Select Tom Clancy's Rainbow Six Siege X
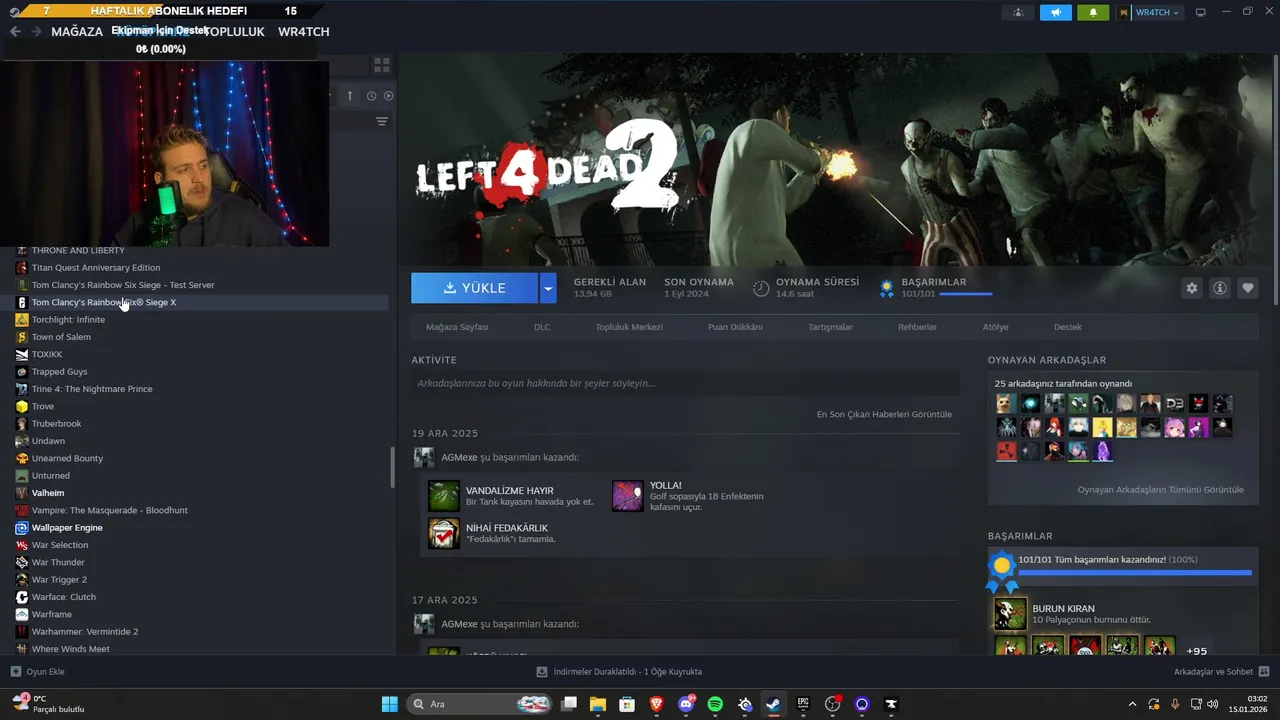1280x720 pixels. [104, 302]
